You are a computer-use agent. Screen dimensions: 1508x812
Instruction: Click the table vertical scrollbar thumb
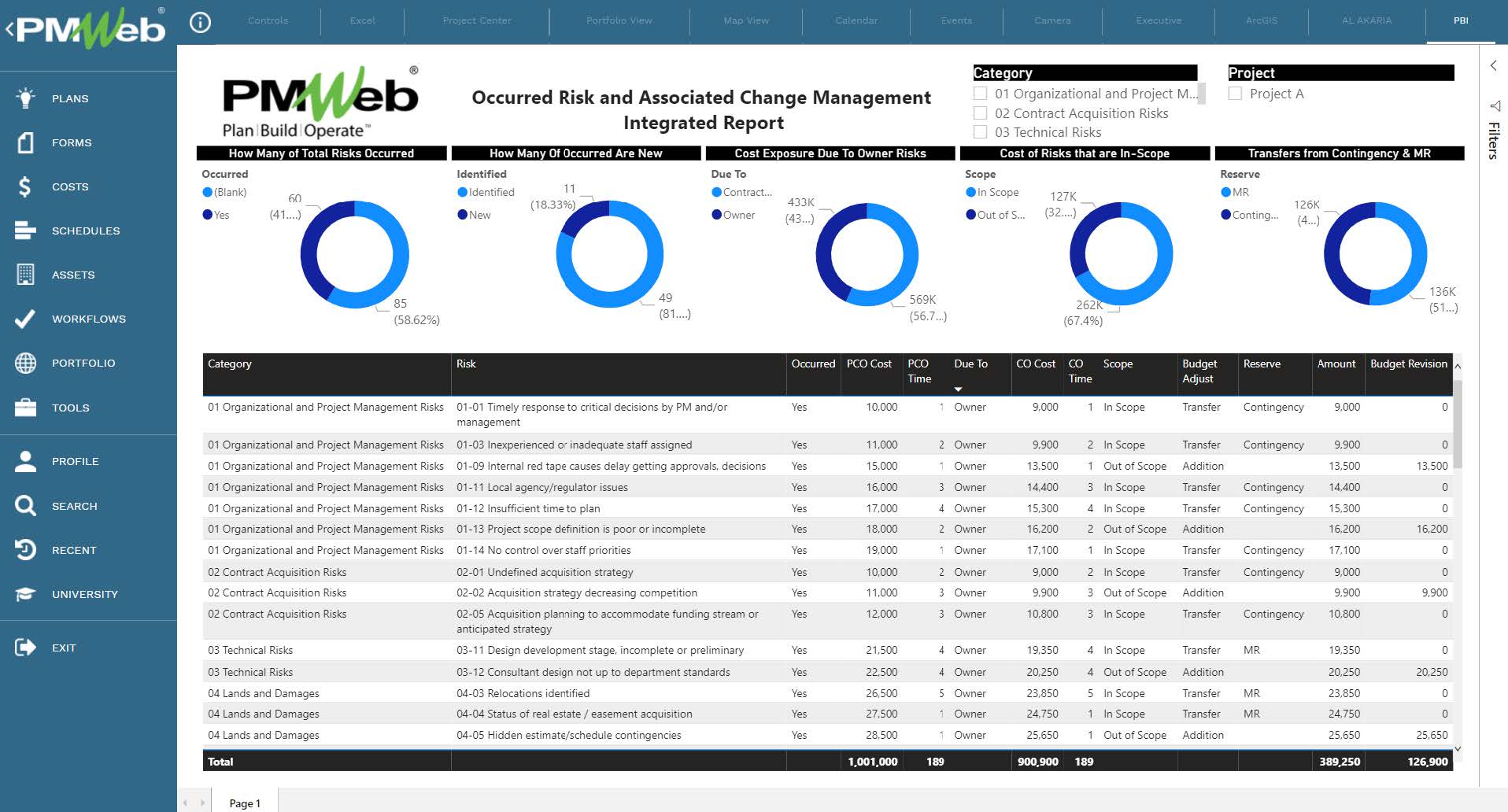point(1458,425)
